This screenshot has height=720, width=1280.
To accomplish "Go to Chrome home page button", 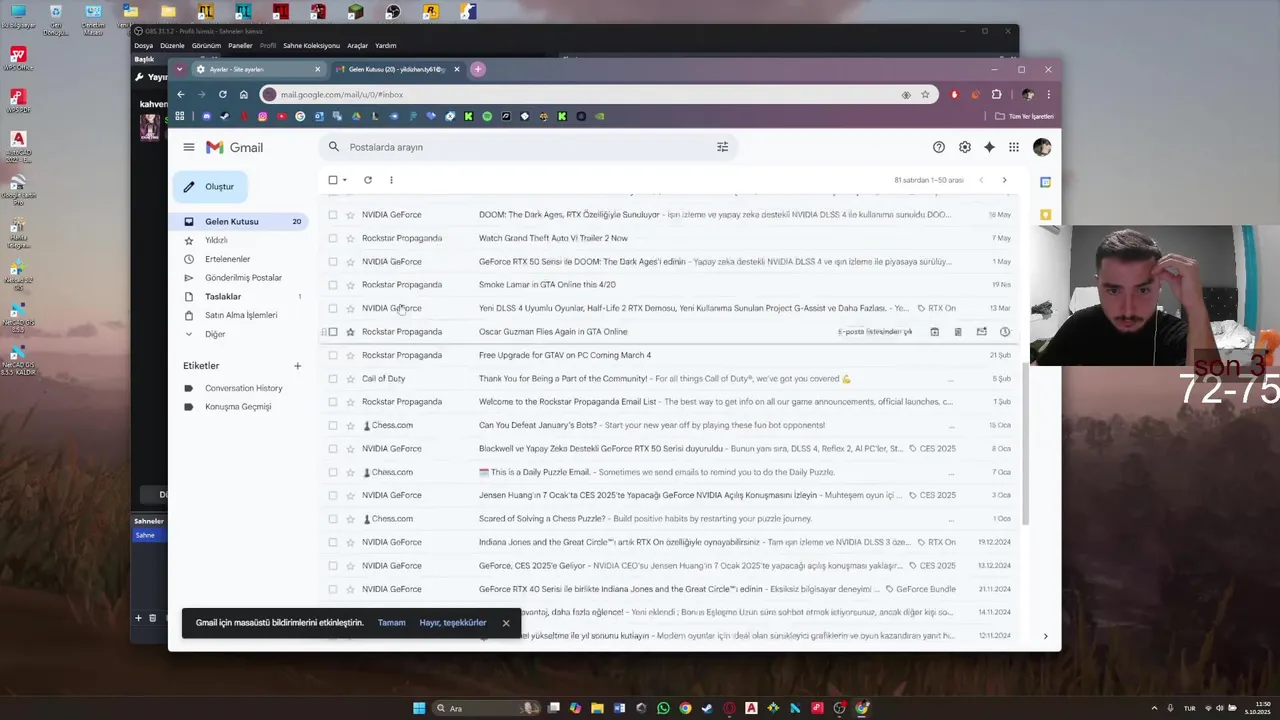I will pos(244,94).
